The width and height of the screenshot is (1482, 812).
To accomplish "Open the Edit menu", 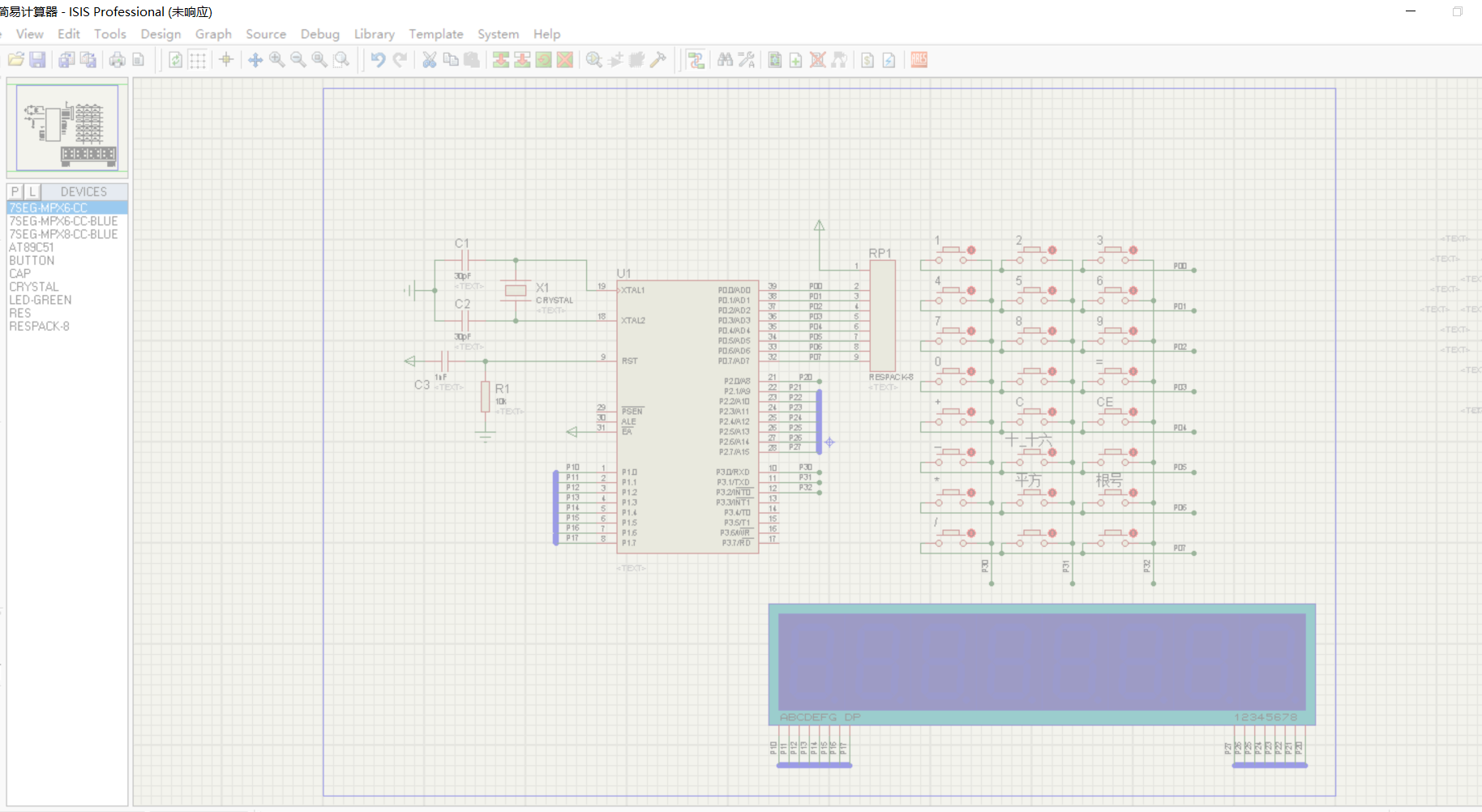I will [x=69, y=34].
